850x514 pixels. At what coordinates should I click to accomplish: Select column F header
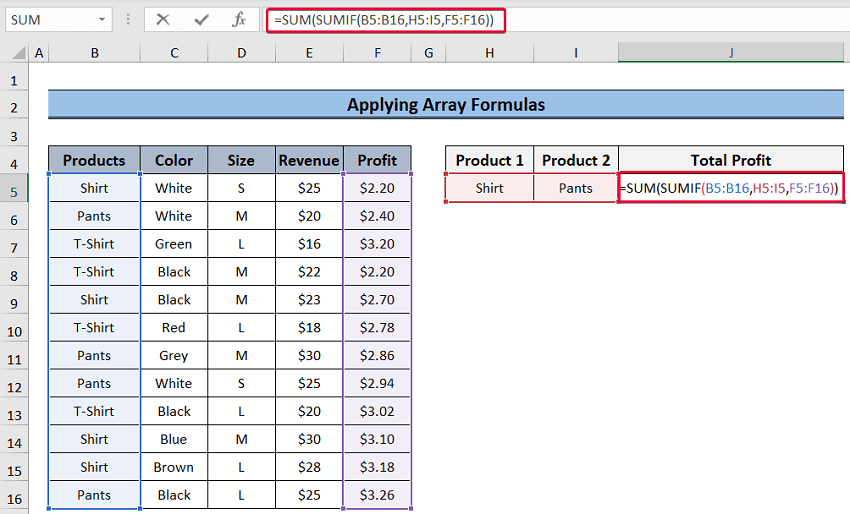click(377, 53)
